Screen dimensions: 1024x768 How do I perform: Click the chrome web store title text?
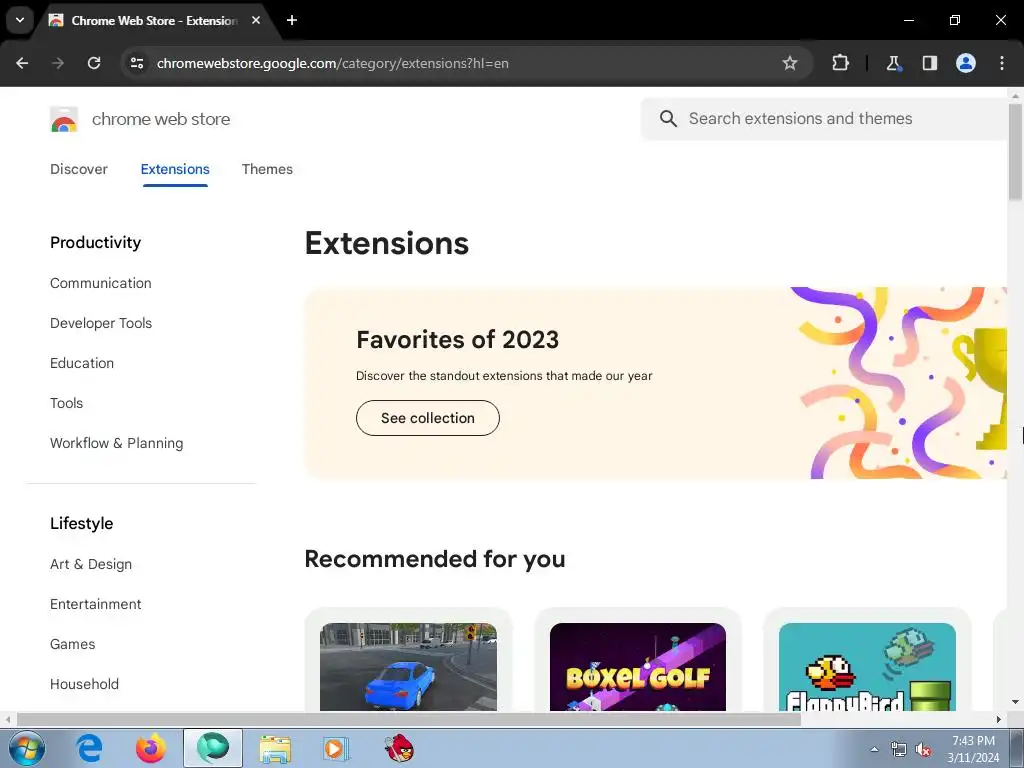click(161, 120)
